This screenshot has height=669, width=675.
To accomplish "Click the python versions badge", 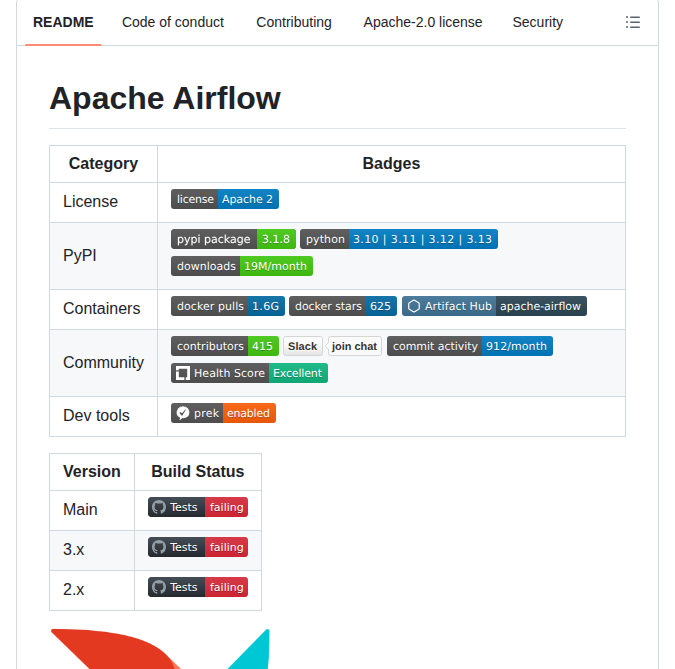I will [399, 239].
